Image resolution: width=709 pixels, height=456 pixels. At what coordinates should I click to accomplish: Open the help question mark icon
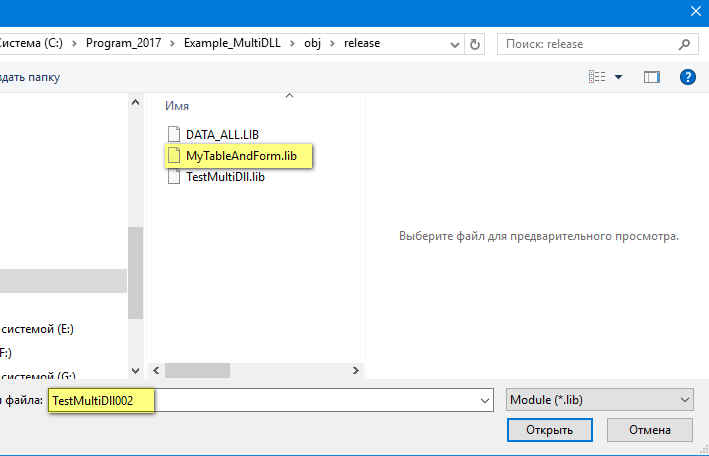687,77
